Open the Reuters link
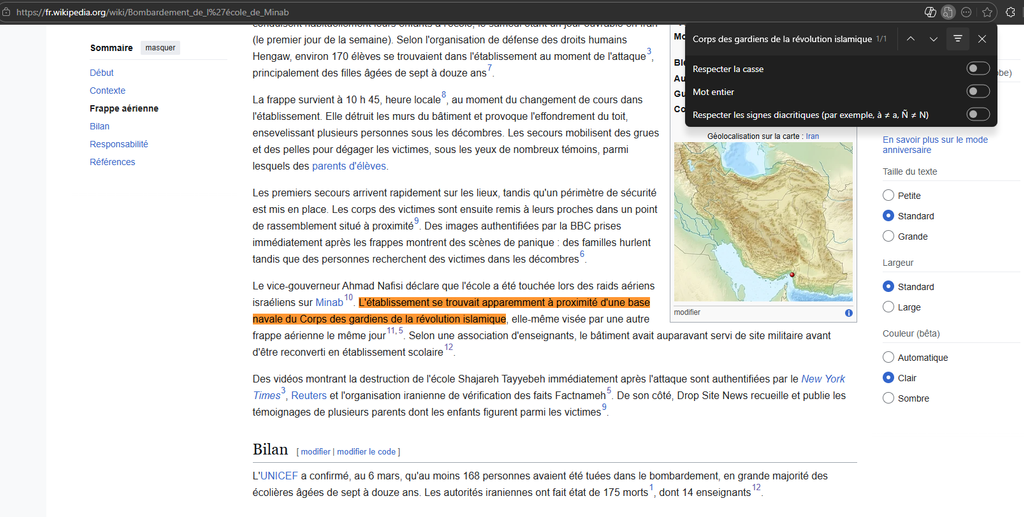Screen dimensions: 1024x517 pos(309,396)
